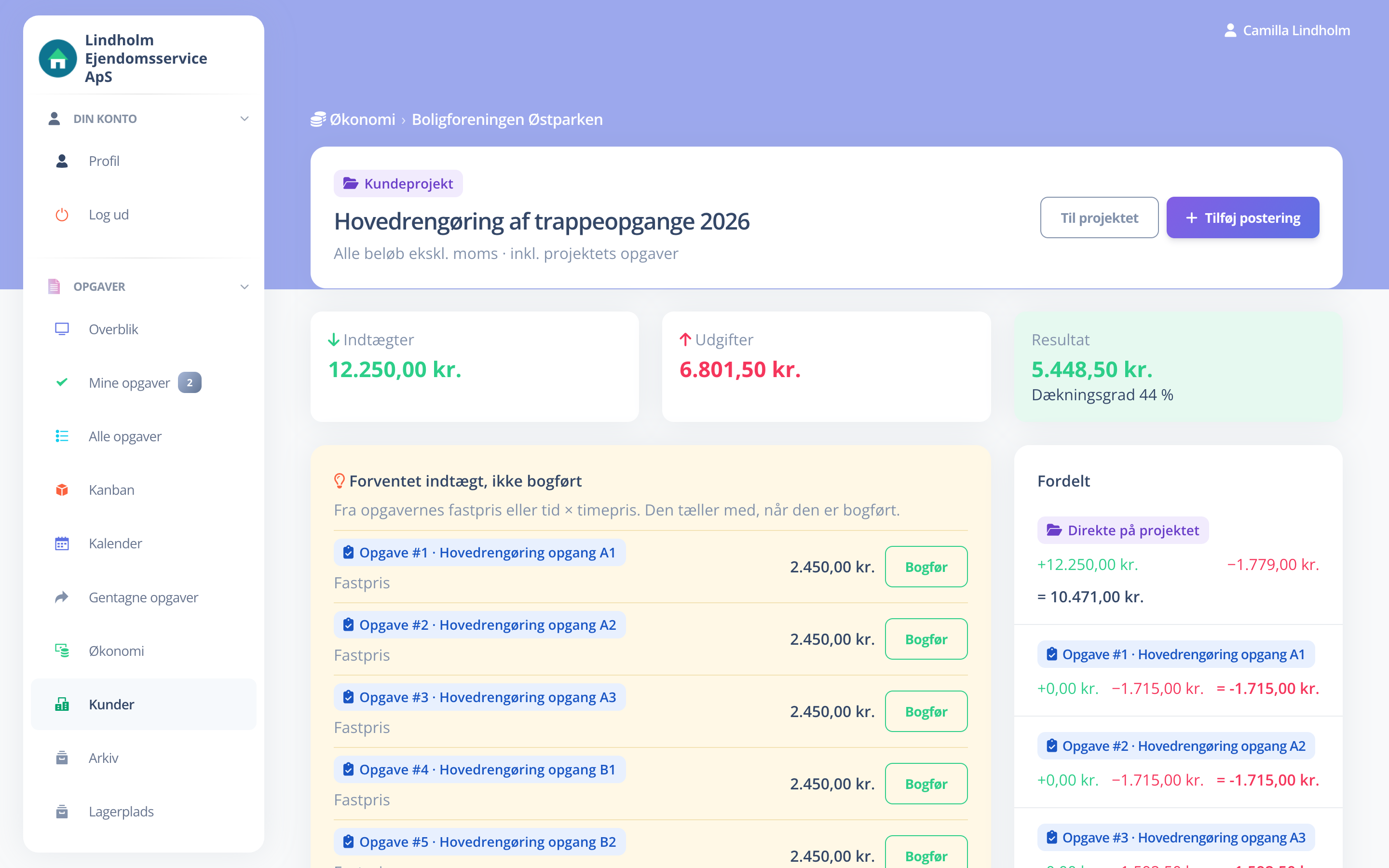This screenshot has height=868, width=1389.
Task: Click Bogfør for Opgave #2
Action: coord(926,639)
